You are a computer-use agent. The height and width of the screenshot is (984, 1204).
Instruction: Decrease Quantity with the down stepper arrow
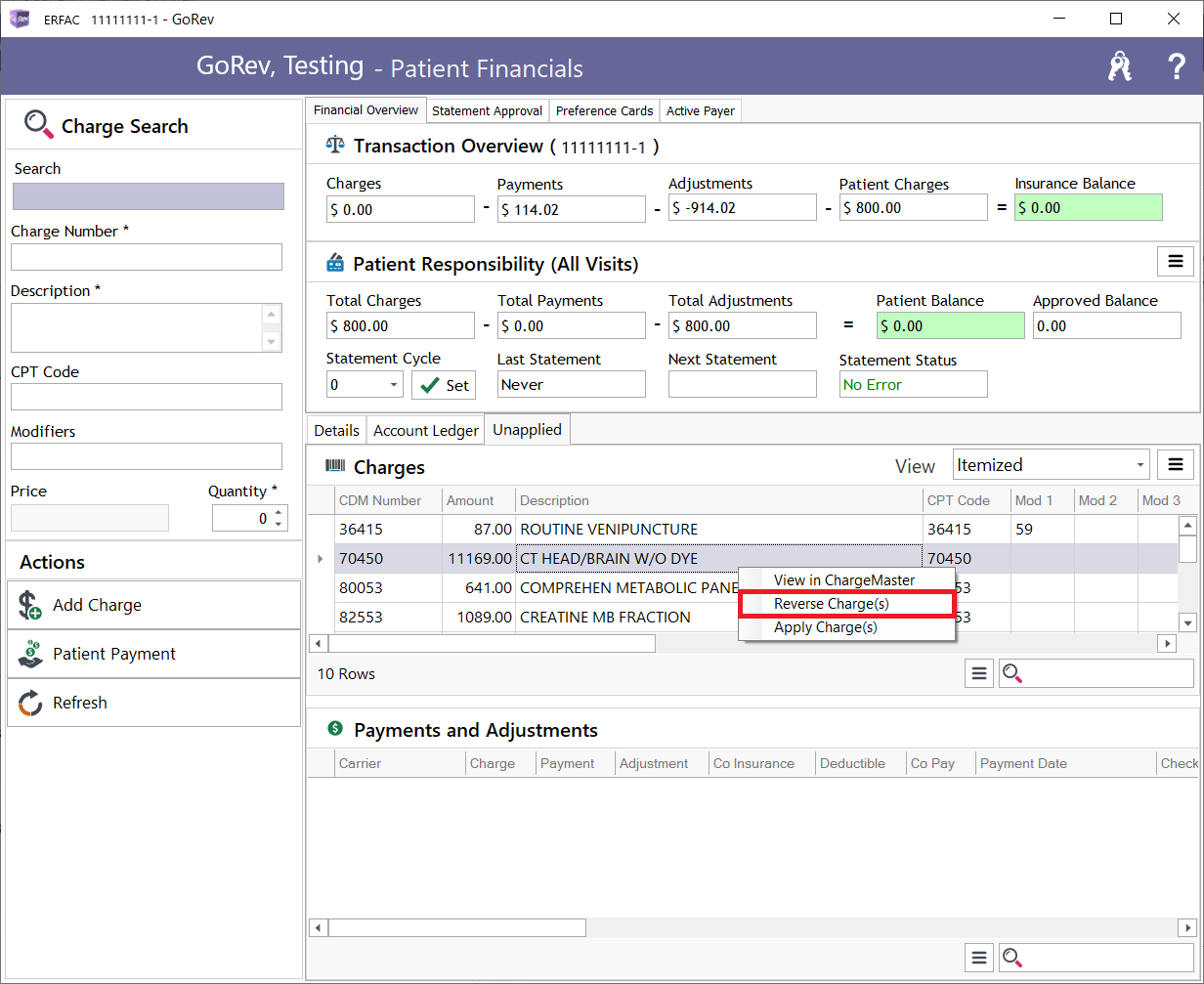pos(279,525)
